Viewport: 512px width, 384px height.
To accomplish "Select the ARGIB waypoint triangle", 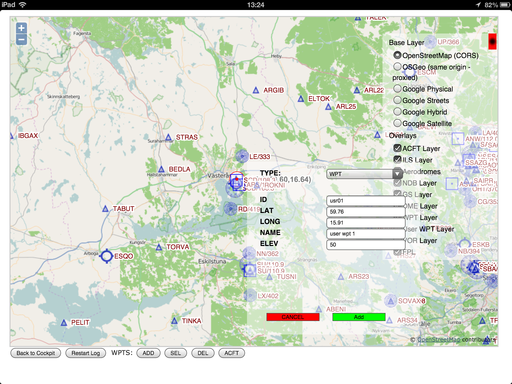I will [256, 90].
